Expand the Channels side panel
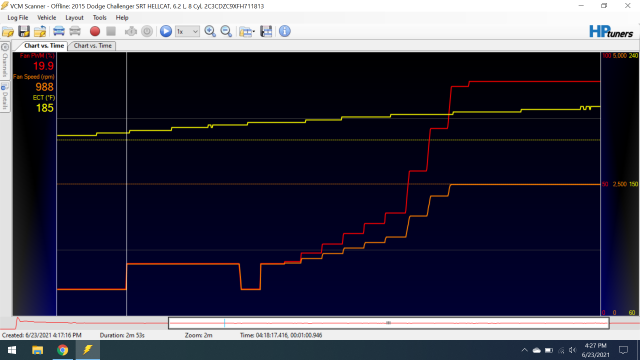This screenshot has width=640, height=360. point(5,60)
